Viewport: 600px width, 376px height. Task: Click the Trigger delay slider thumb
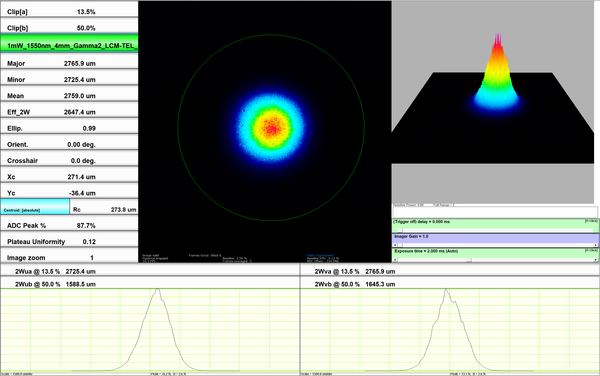pyautogui.click(x=400, y=230)
